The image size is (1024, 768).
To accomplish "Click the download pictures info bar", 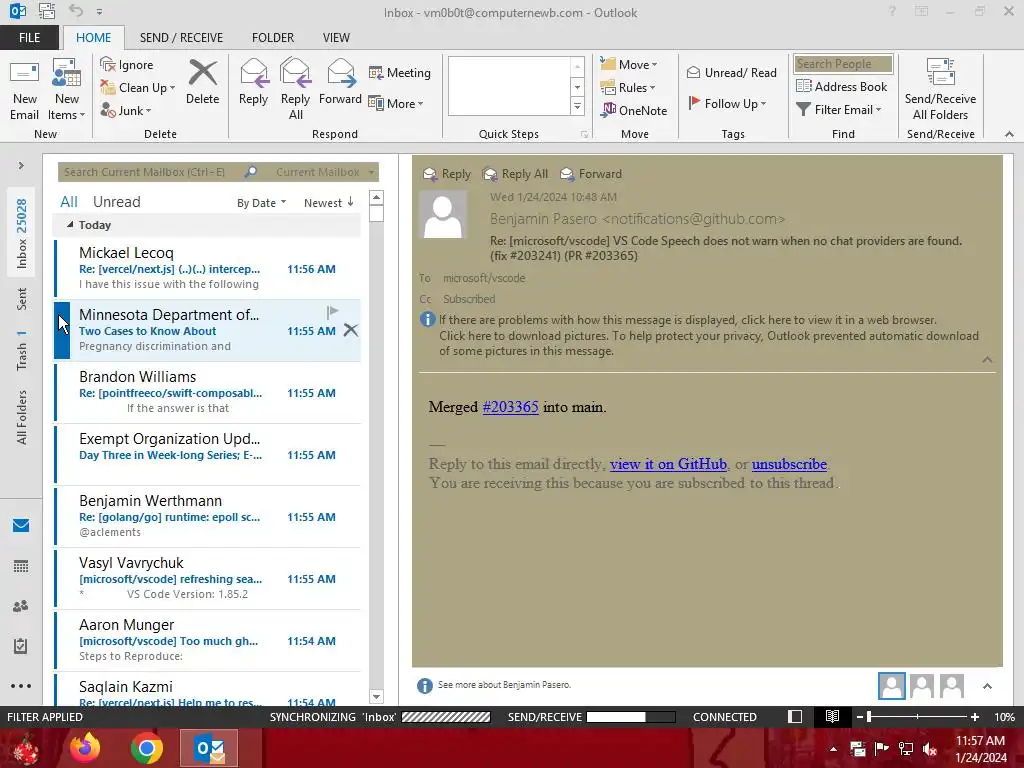I will tap(709, 344).
